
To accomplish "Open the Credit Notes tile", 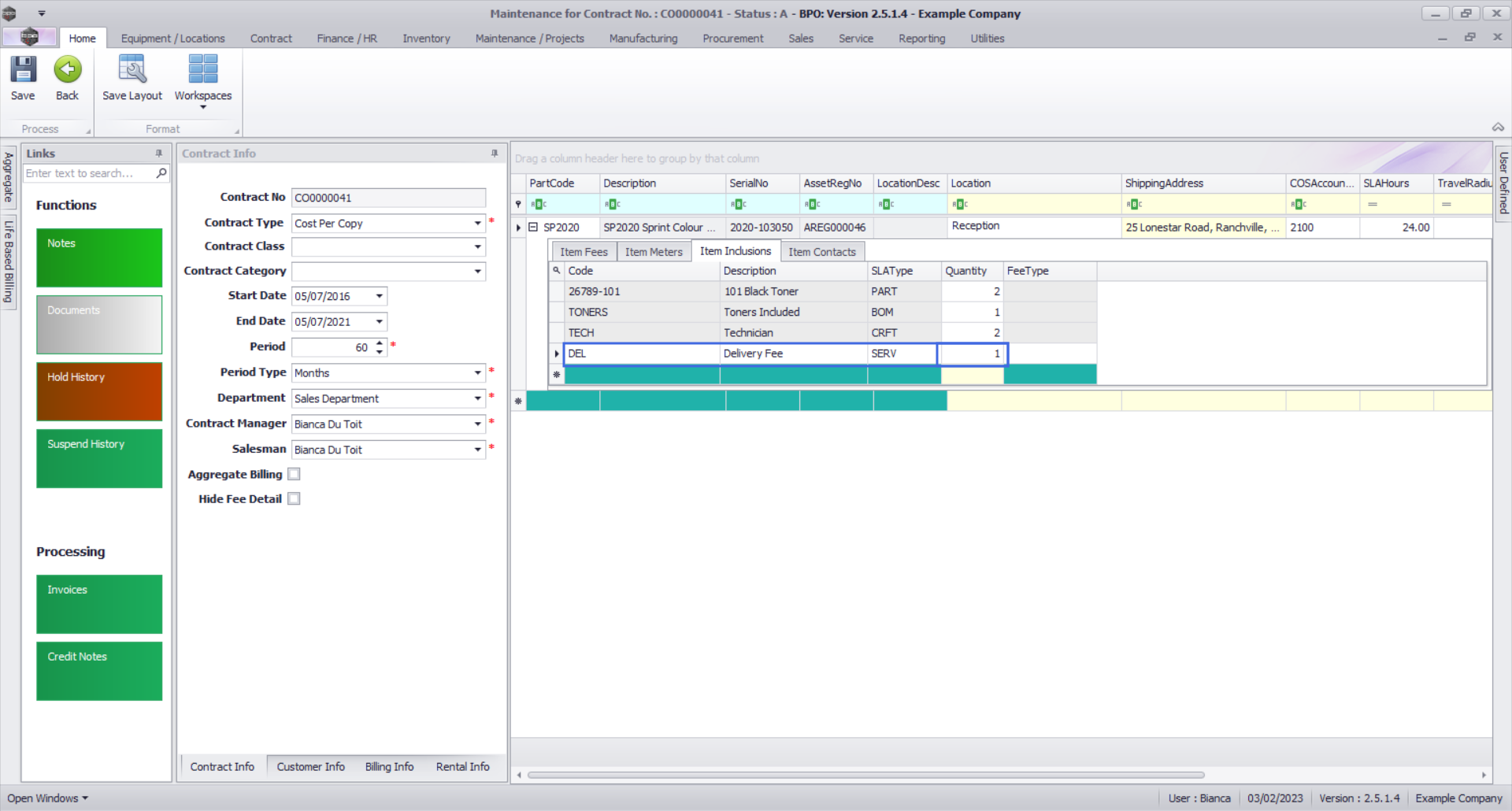I will 99,671.
